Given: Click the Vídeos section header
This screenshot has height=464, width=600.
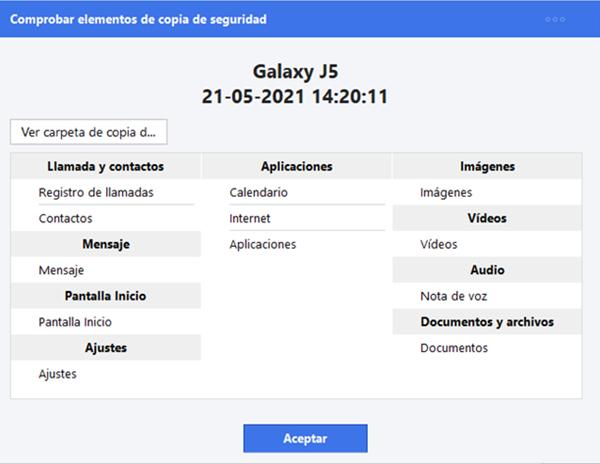Looking at the screenshot, I should (487, 218).
